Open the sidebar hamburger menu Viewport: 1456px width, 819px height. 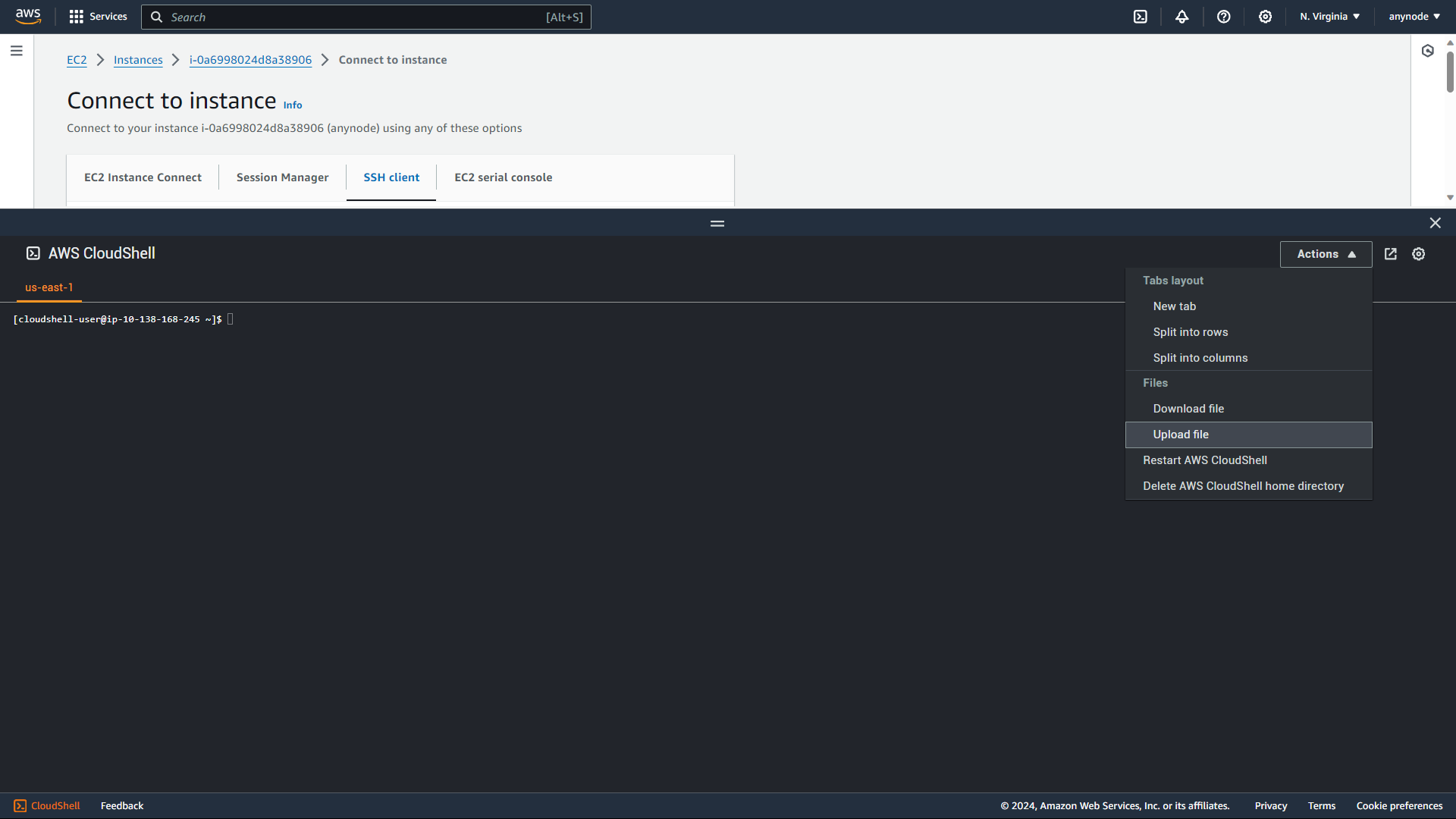point(17,50)
